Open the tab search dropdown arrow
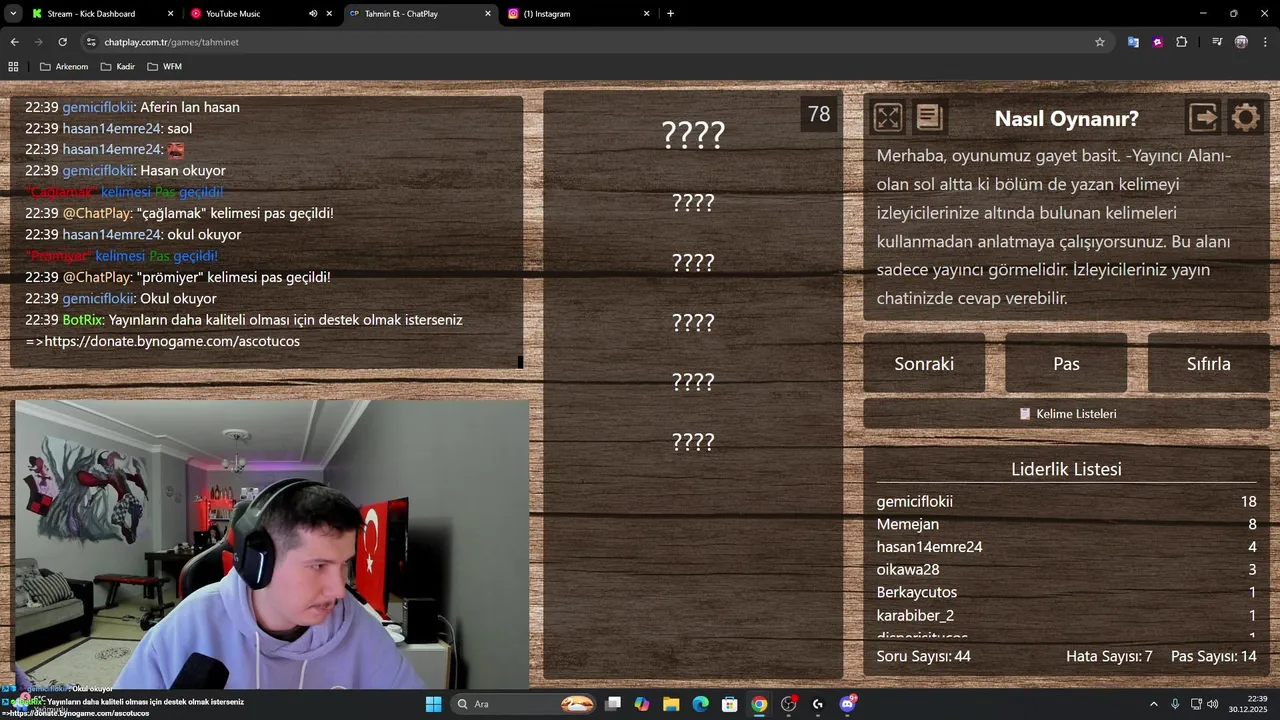Screen dimensions: 1280x720 13,14
